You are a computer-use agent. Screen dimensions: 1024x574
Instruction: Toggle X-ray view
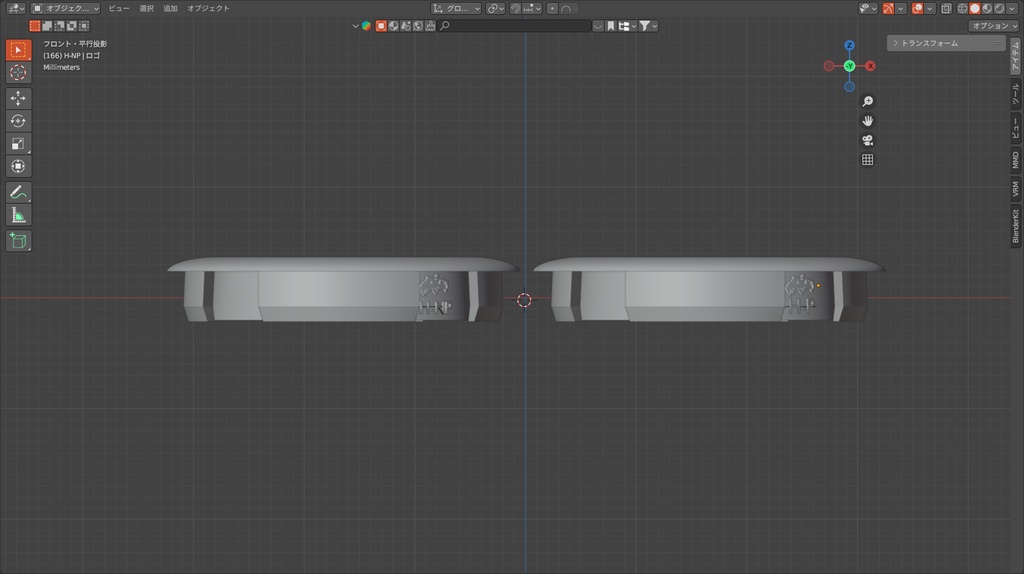tap(946, 8)
